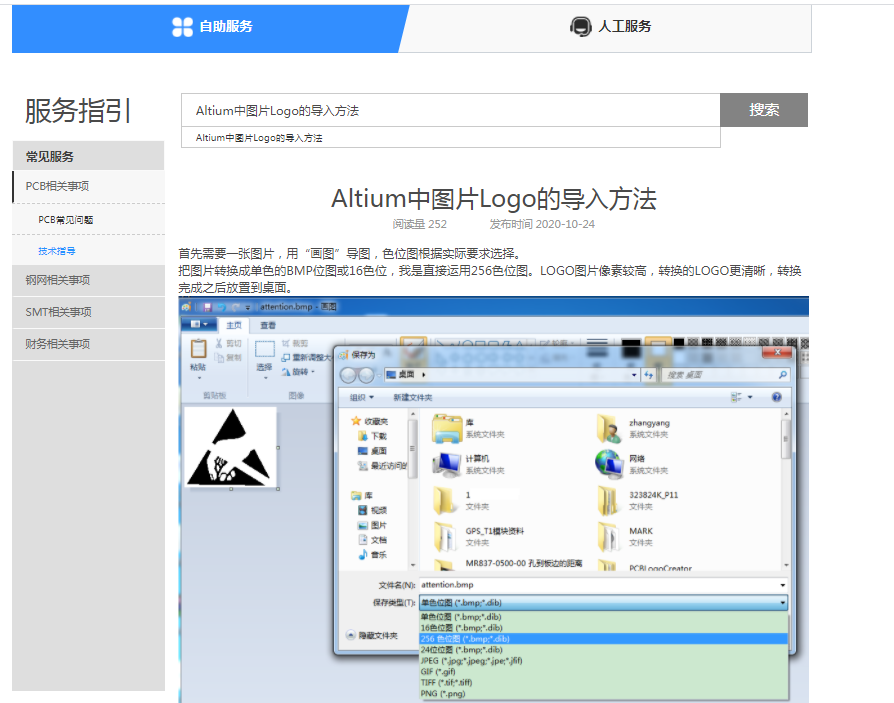Open the 保存类型 file type dropdown
Screen dimensions: 894x703
602,603
